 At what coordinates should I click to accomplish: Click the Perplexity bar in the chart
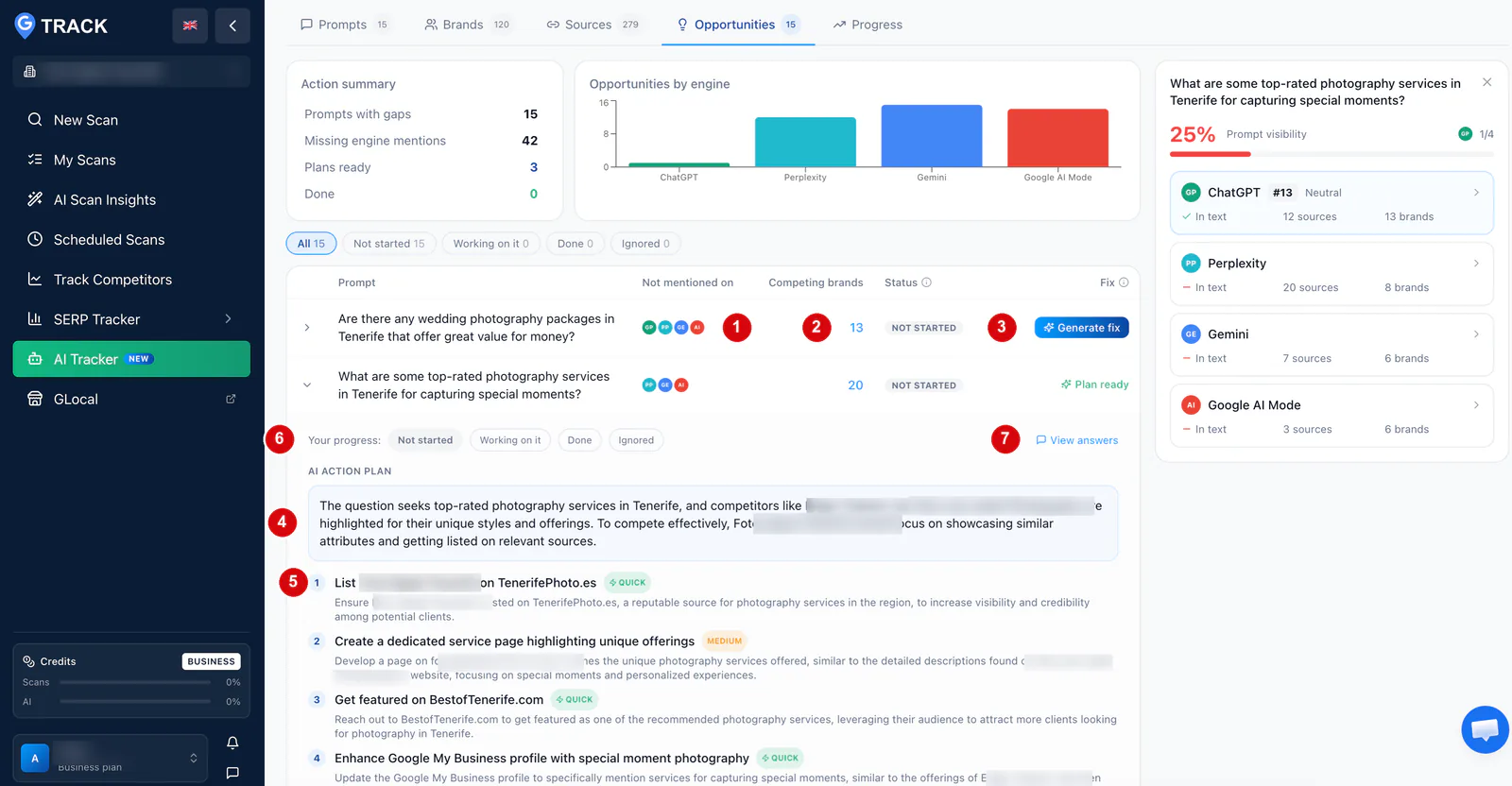click(x=805, y=142)
